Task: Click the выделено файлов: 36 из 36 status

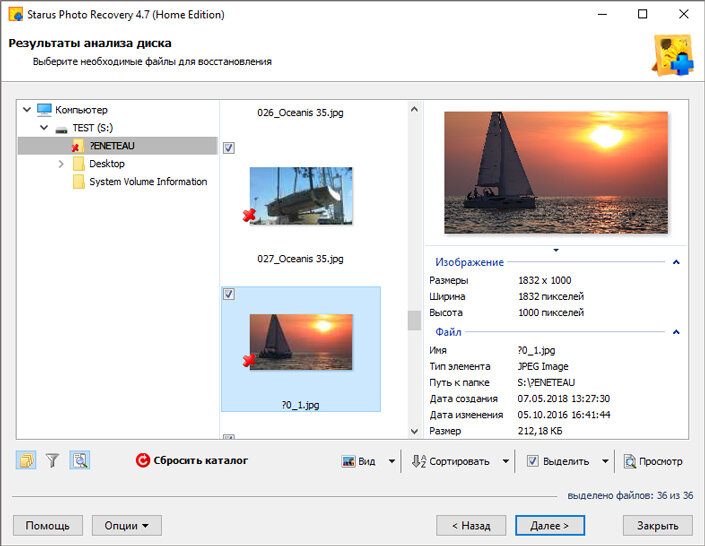Action: pyautogui.click(x=630, y=495)
